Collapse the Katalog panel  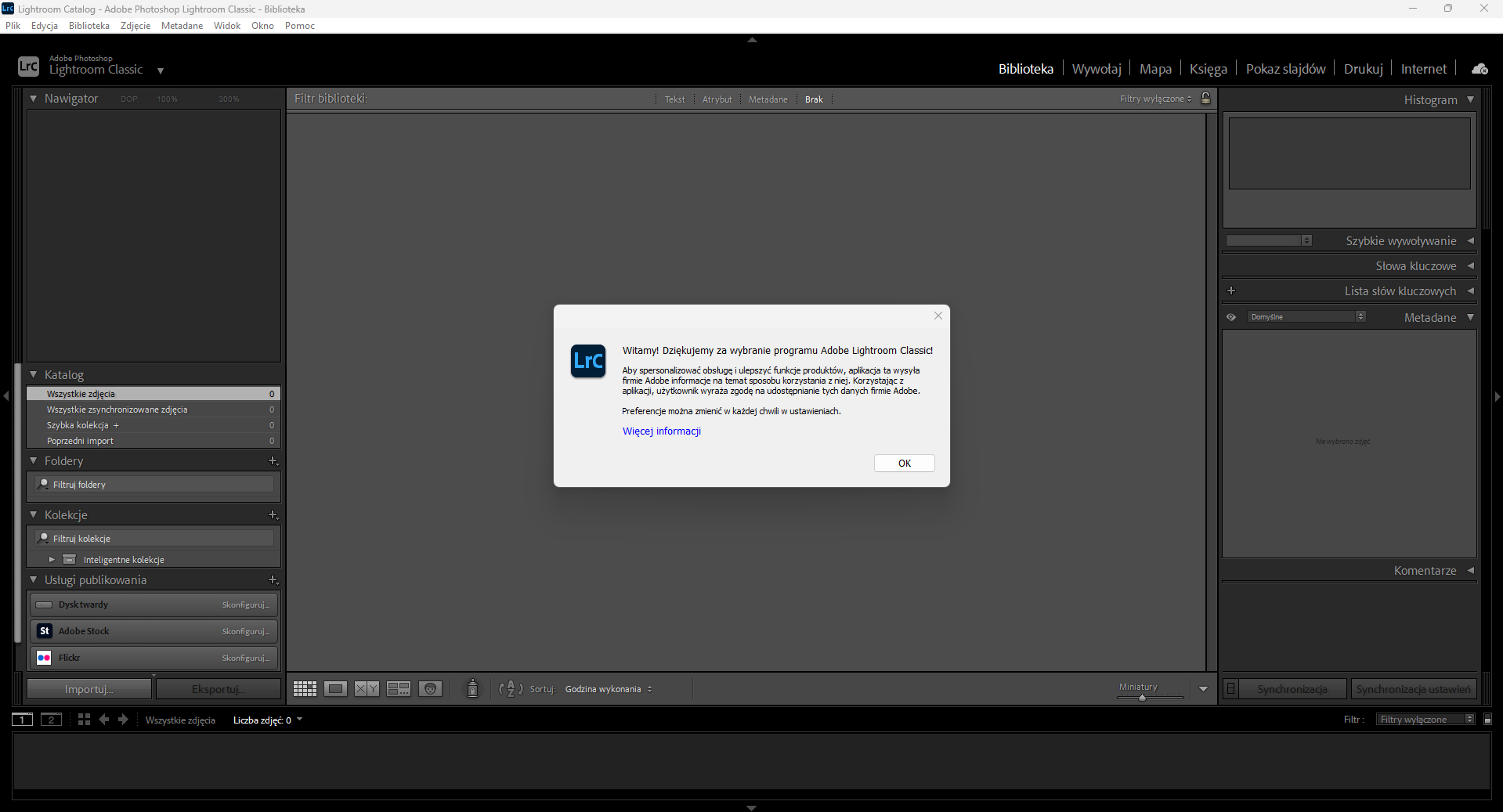34,375
